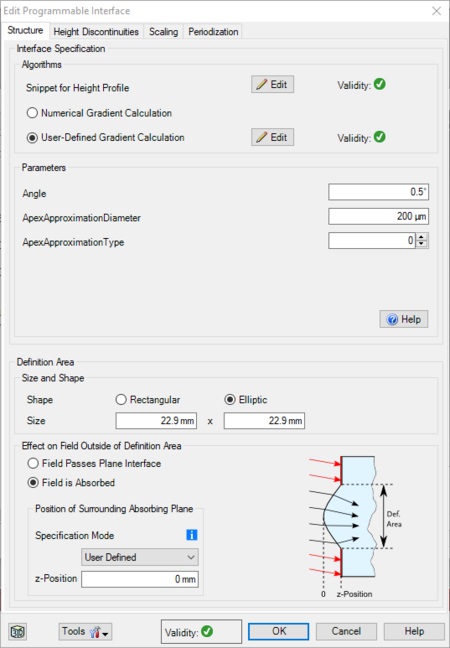Click the green validity checkmark for Height Profile
450x648 pixels.
[380, 84]
